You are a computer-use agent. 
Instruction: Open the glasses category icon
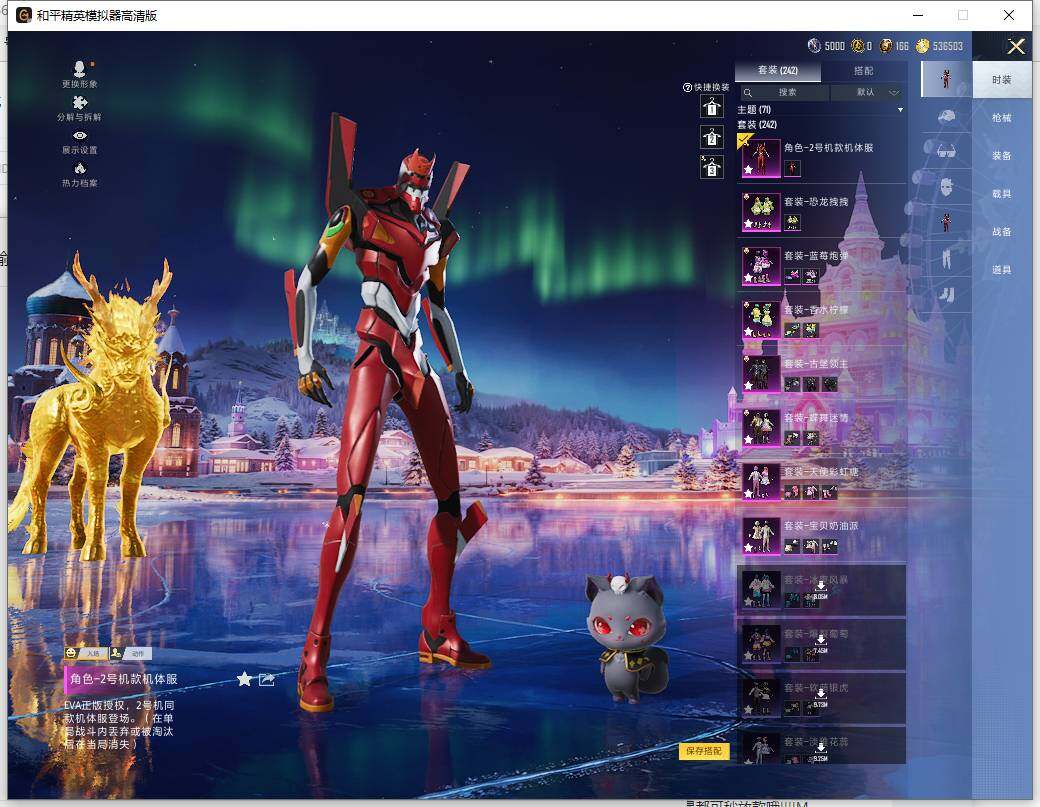pos(945,151)
